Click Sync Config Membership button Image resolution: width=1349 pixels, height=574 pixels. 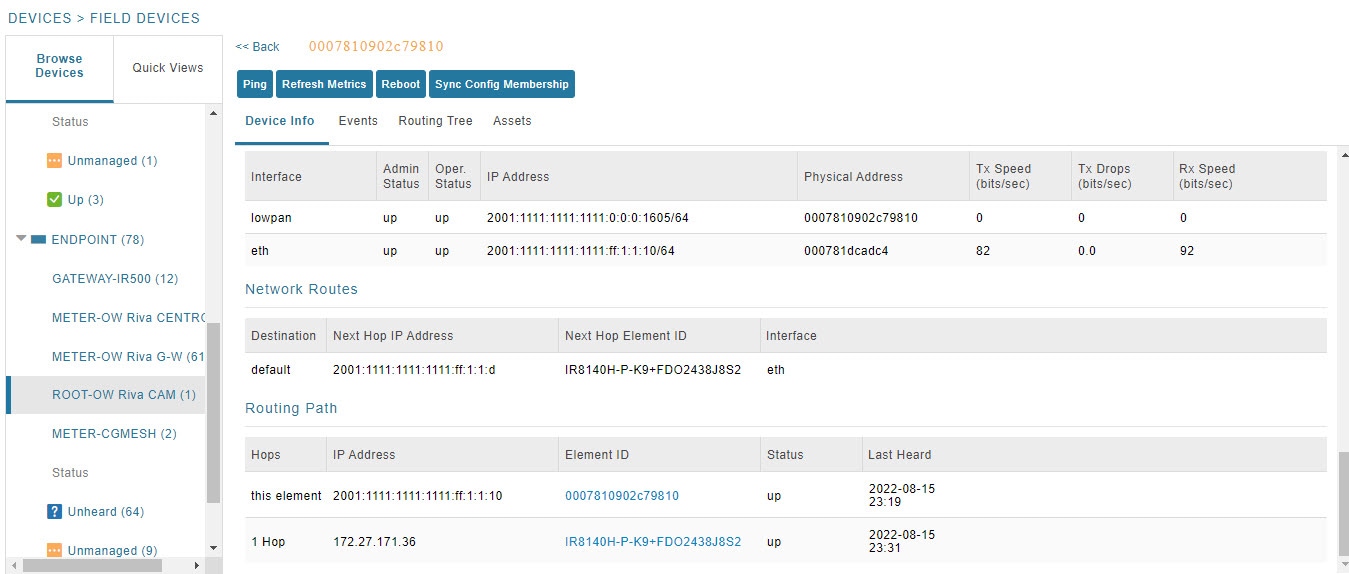502,84
